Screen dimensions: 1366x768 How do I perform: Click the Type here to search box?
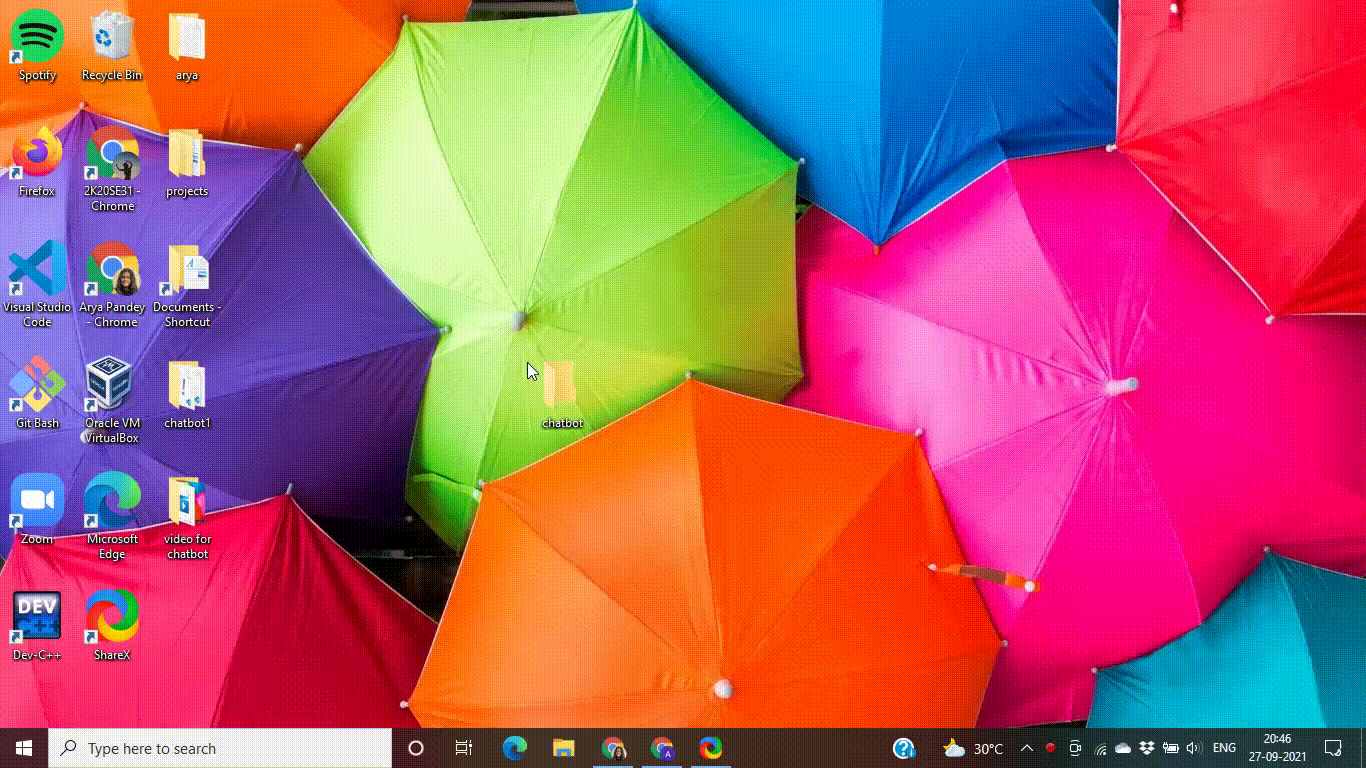click(x=220, y=748)
